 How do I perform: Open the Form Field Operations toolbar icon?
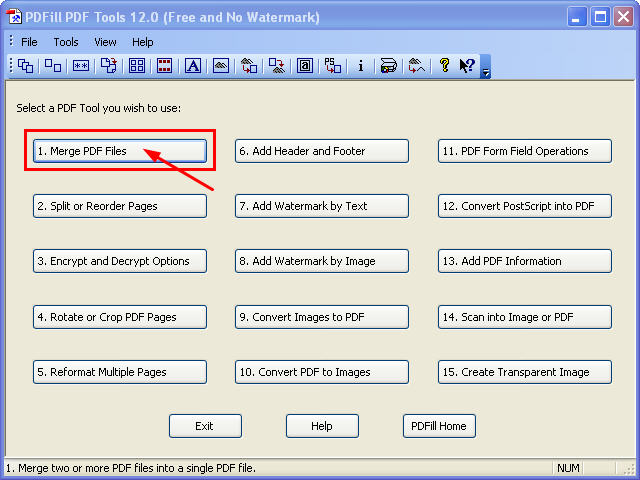click(304, 65)
